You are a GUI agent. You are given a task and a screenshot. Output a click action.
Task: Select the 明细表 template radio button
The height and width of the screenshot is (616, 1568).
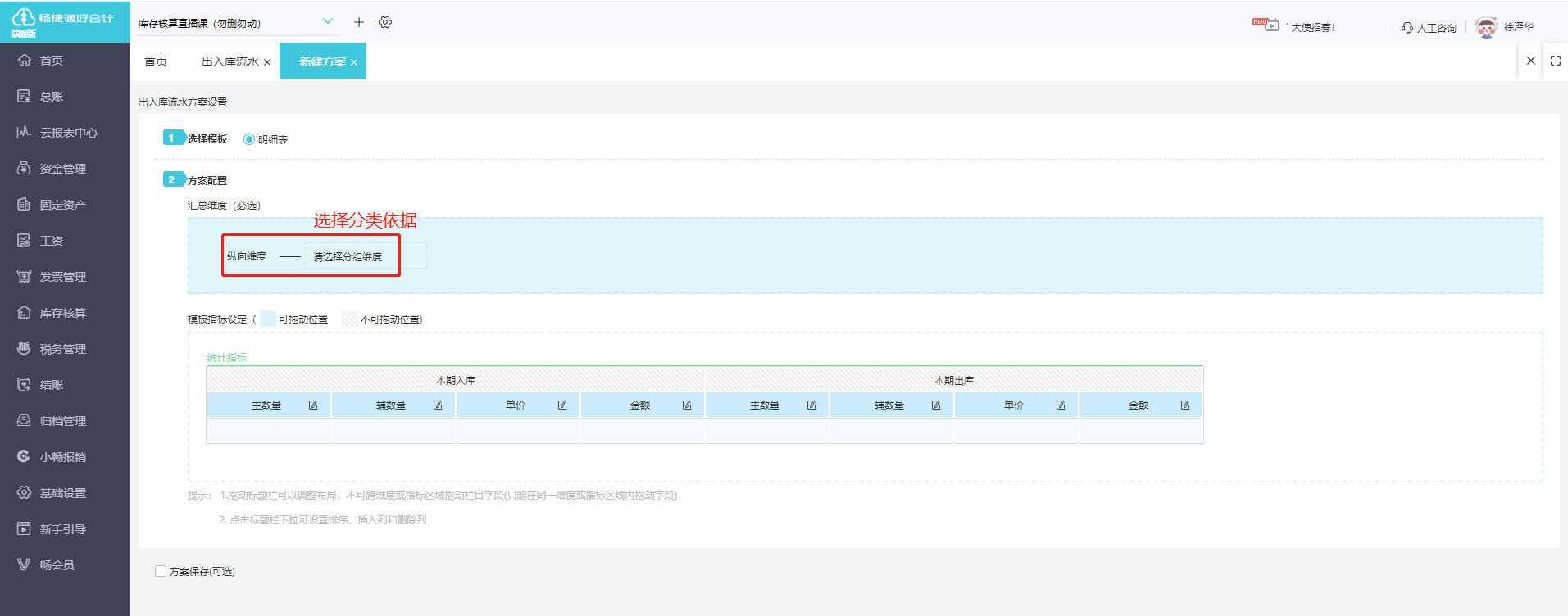coord(249,139)
